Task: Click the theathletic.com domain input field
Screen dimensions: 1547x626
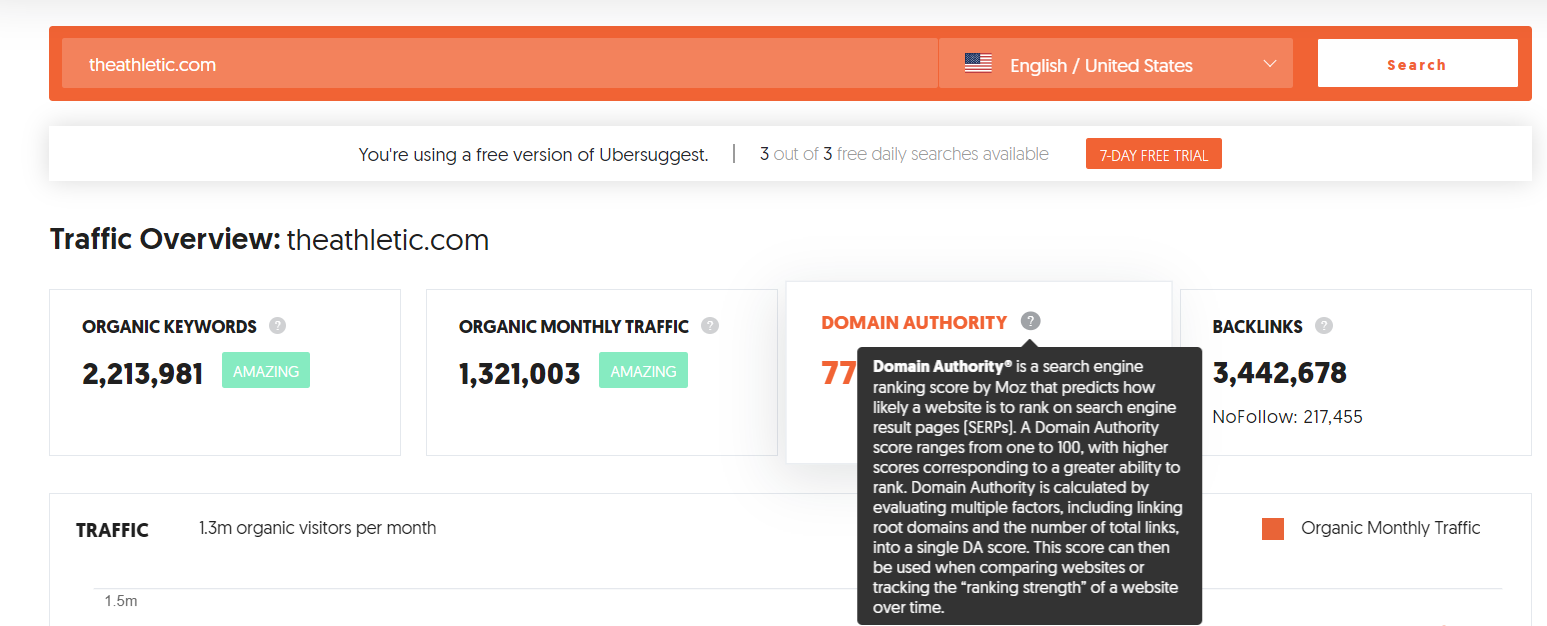Action: tap(500, 64)
